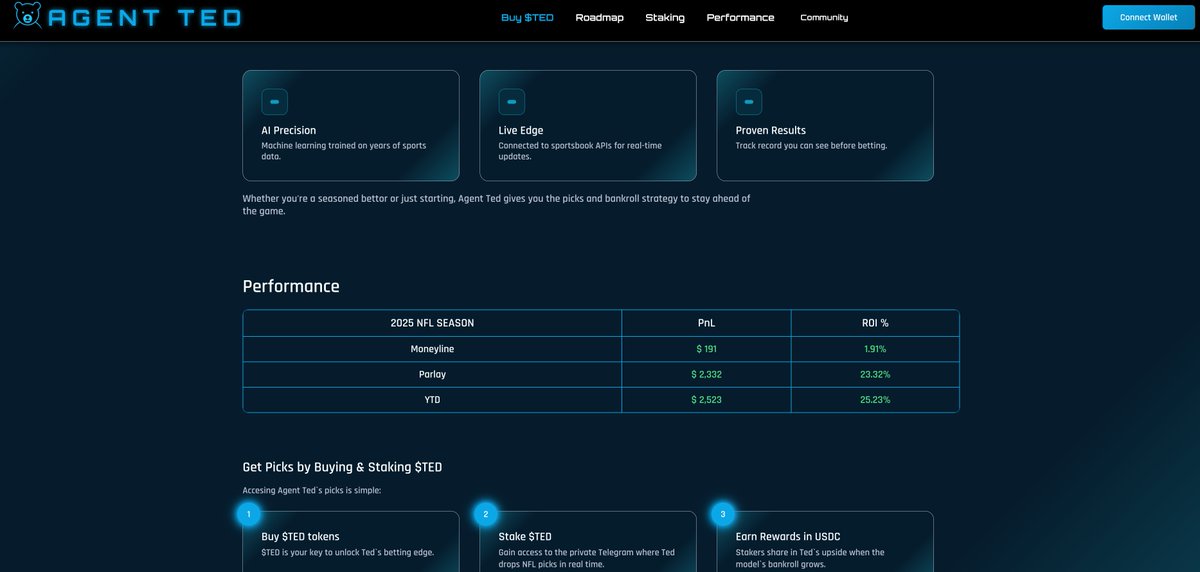
Task: Click Get Picks by Buying & Staking heading
Action: (342, 467)
